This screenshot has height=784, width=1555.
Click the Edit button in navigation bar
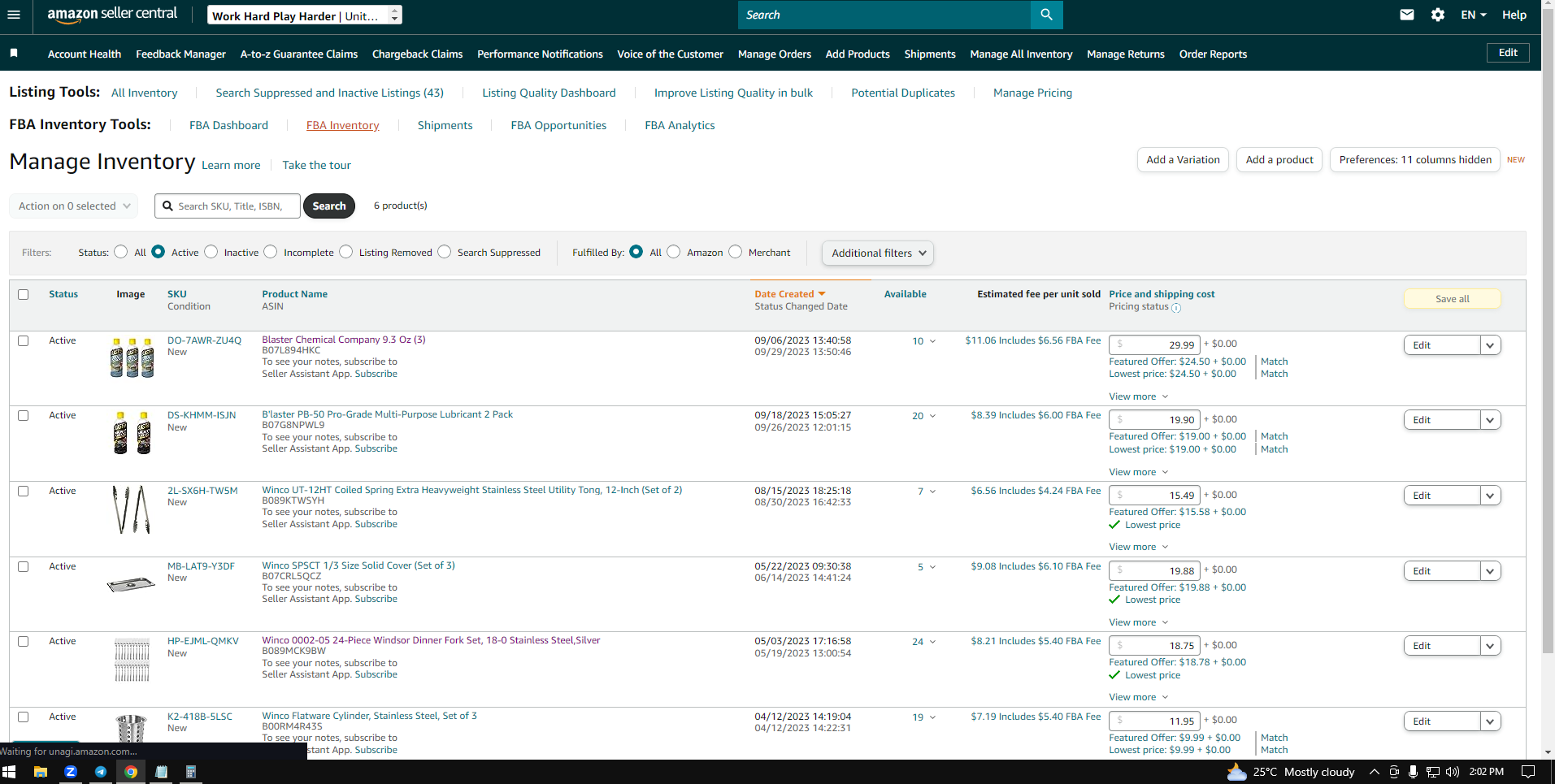tap(1508, 53)
